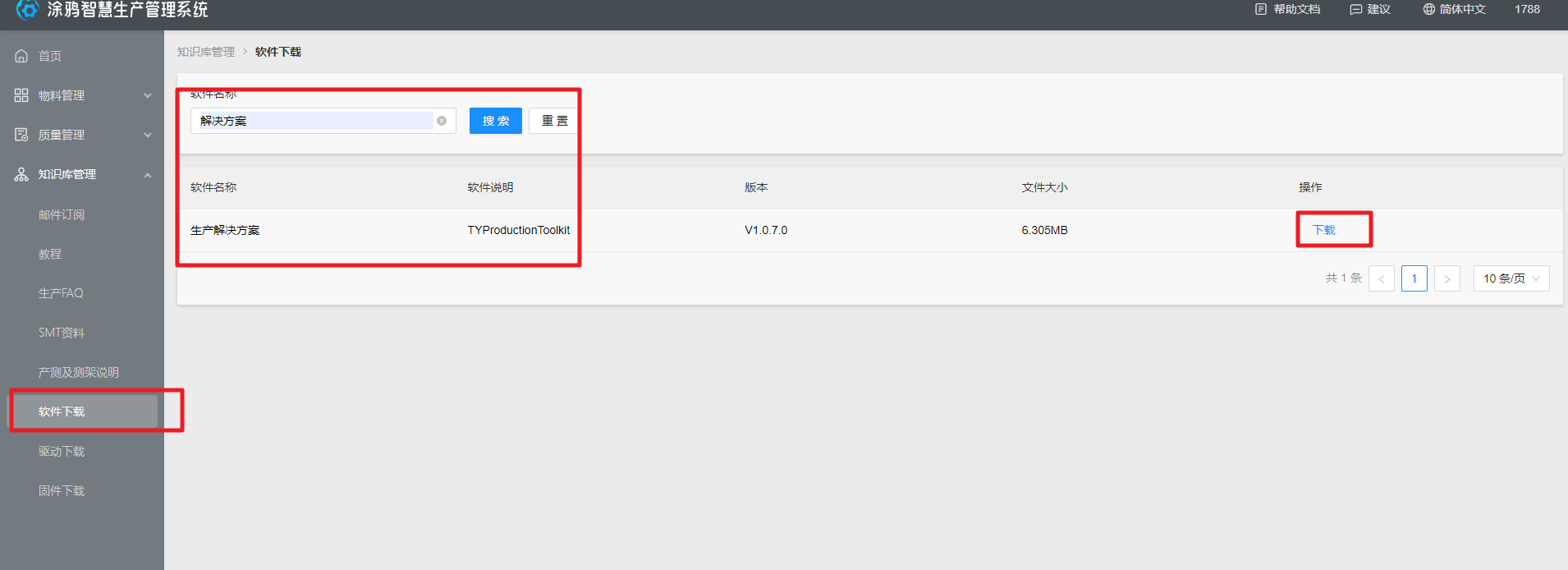Image resolution: width=1568 pixels, height=570 pixels.
Task: Expand the 物料管理 menu chevron
Action: [148, 95]
